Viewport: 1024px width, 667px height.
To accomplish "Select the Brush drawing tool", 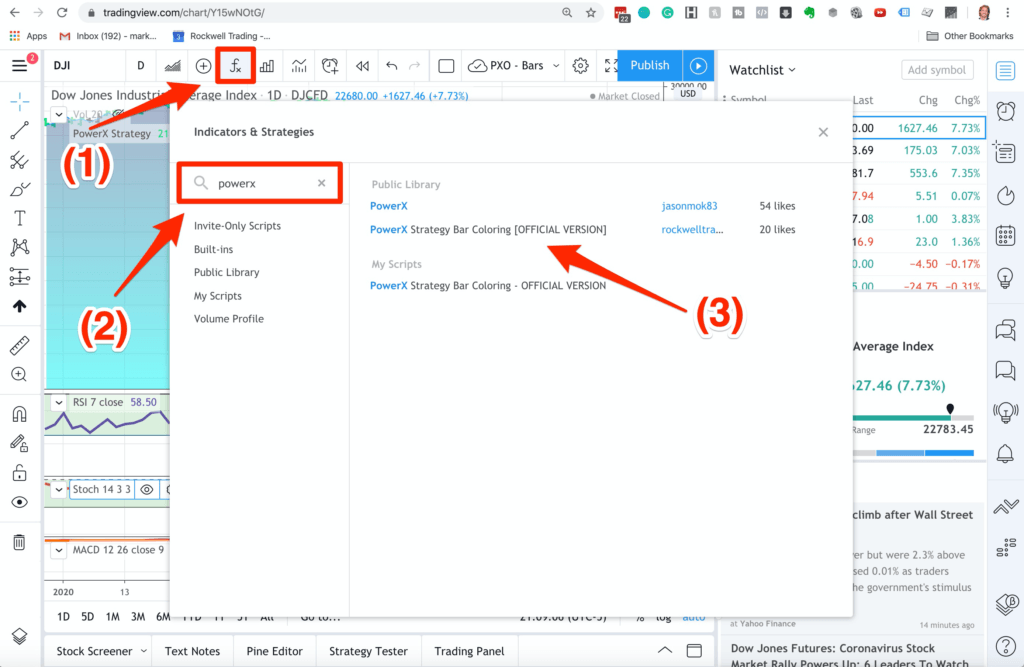I will coord(20,189).
